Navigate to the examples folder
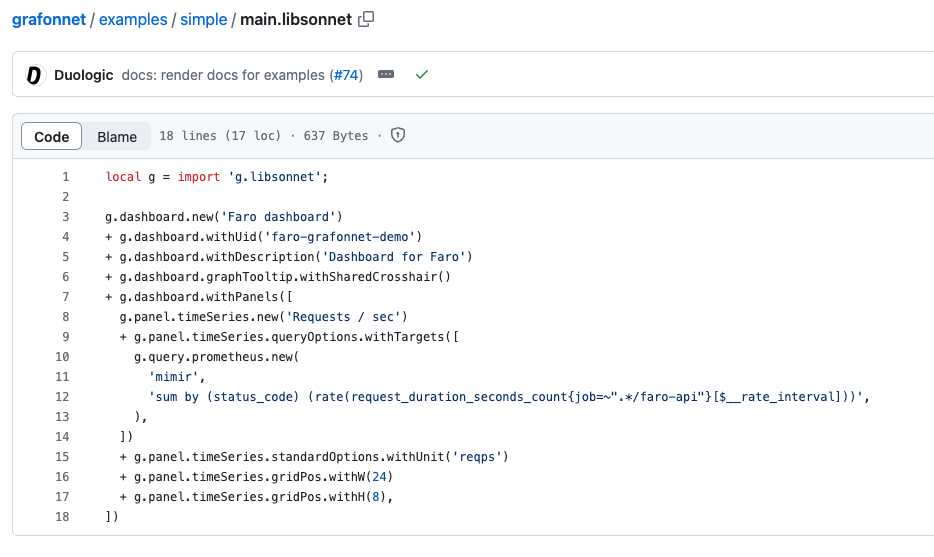Viewport: 934px width, 557px height. click(x=133, y=19)
